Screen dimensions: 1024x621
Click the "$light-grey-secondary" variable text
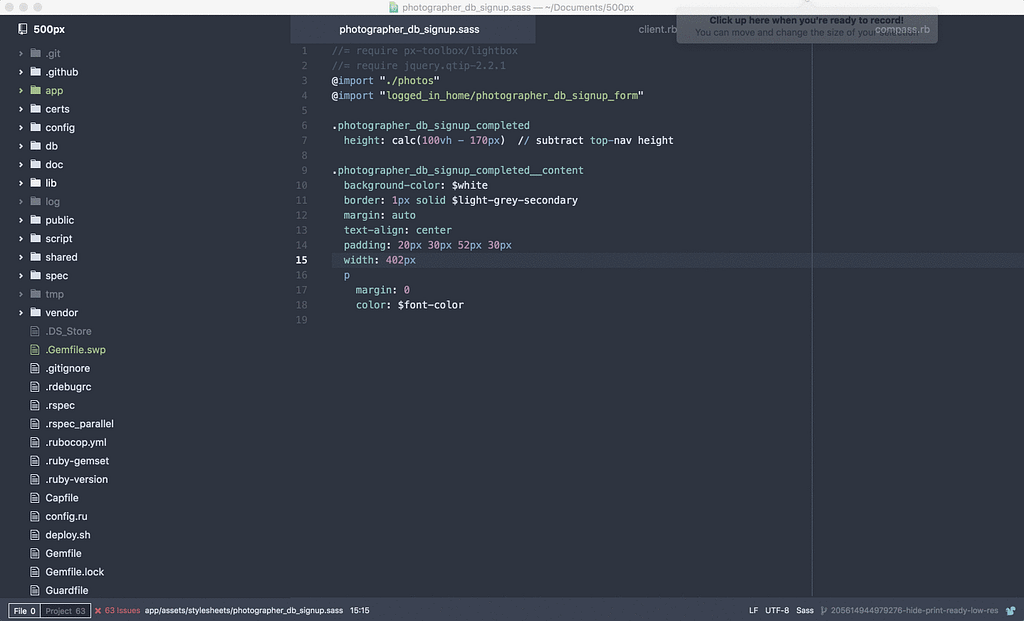(x=515, y=200)
